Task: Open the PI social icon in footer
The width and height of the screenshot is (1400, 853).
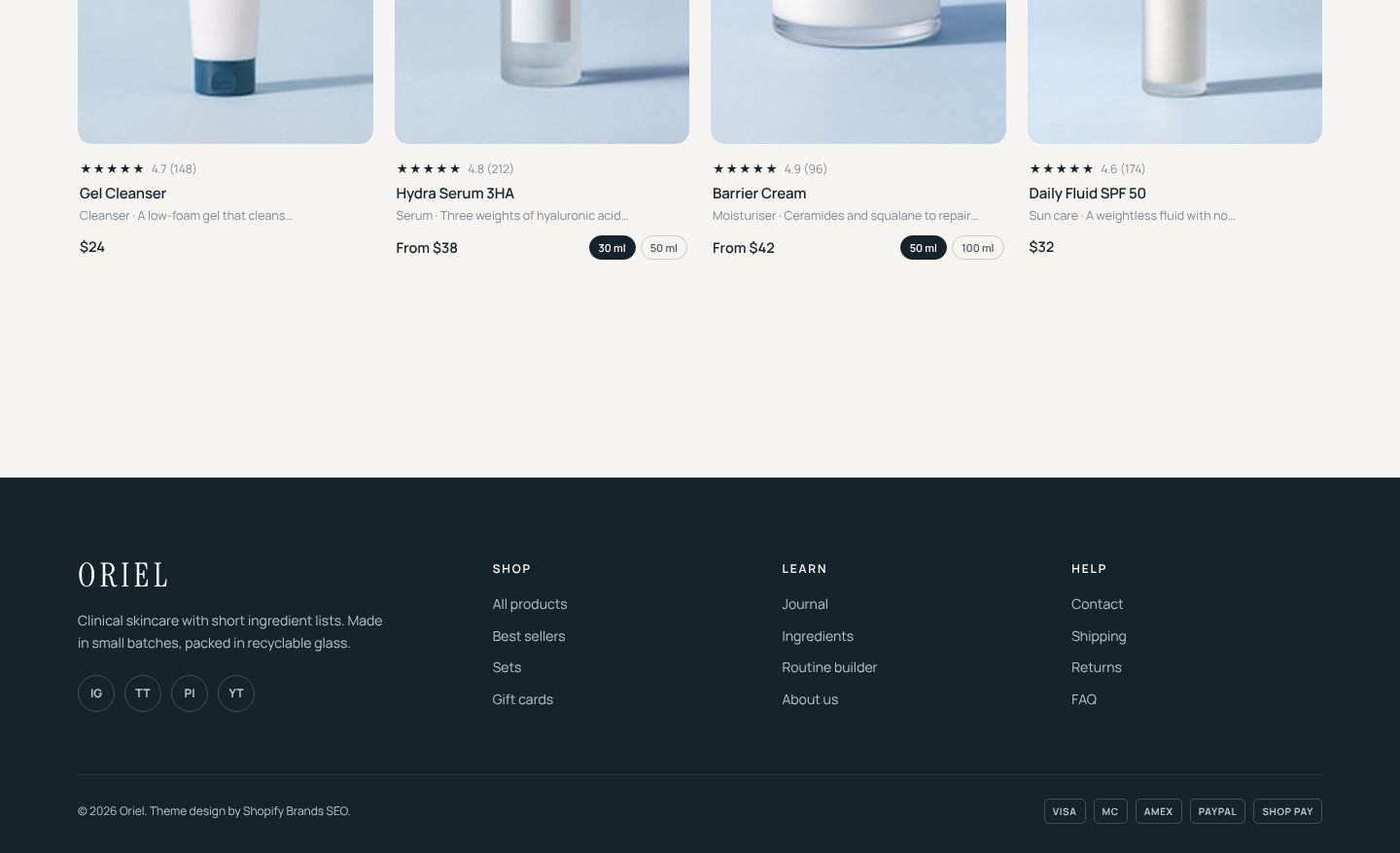Action: coord(190,693)
